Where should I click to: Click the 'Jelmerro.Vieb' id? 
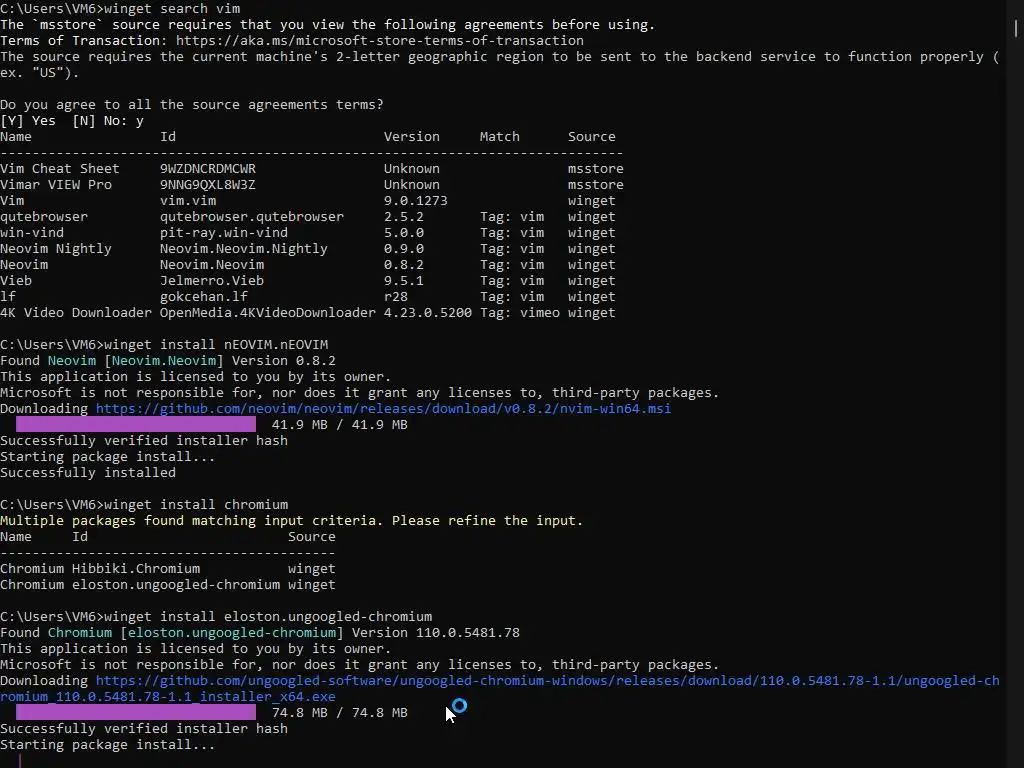click(x=212, y=281)
